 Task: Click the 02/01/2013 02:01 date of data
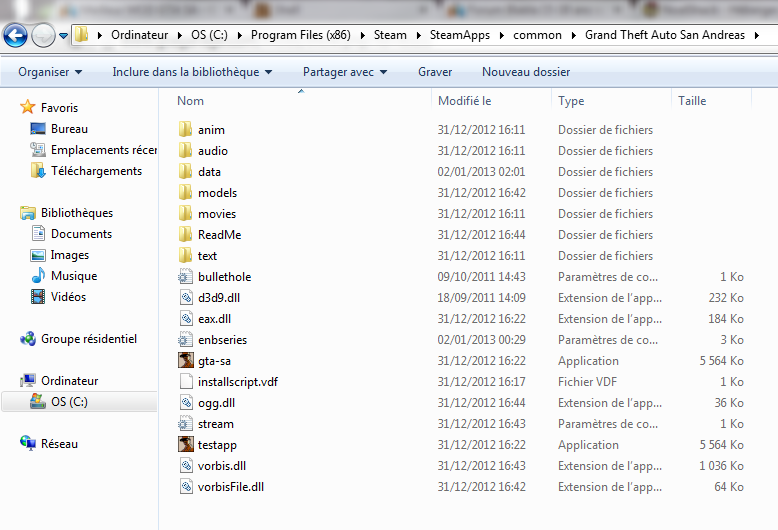(481, 172)
